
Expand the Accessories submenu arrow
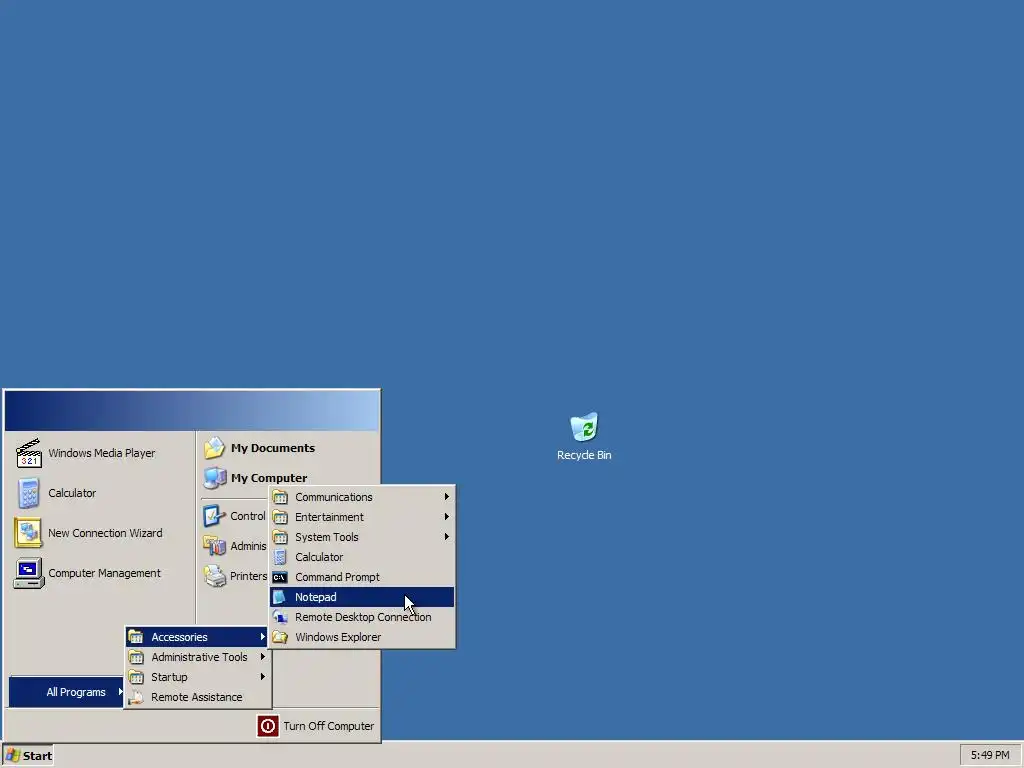263,637
